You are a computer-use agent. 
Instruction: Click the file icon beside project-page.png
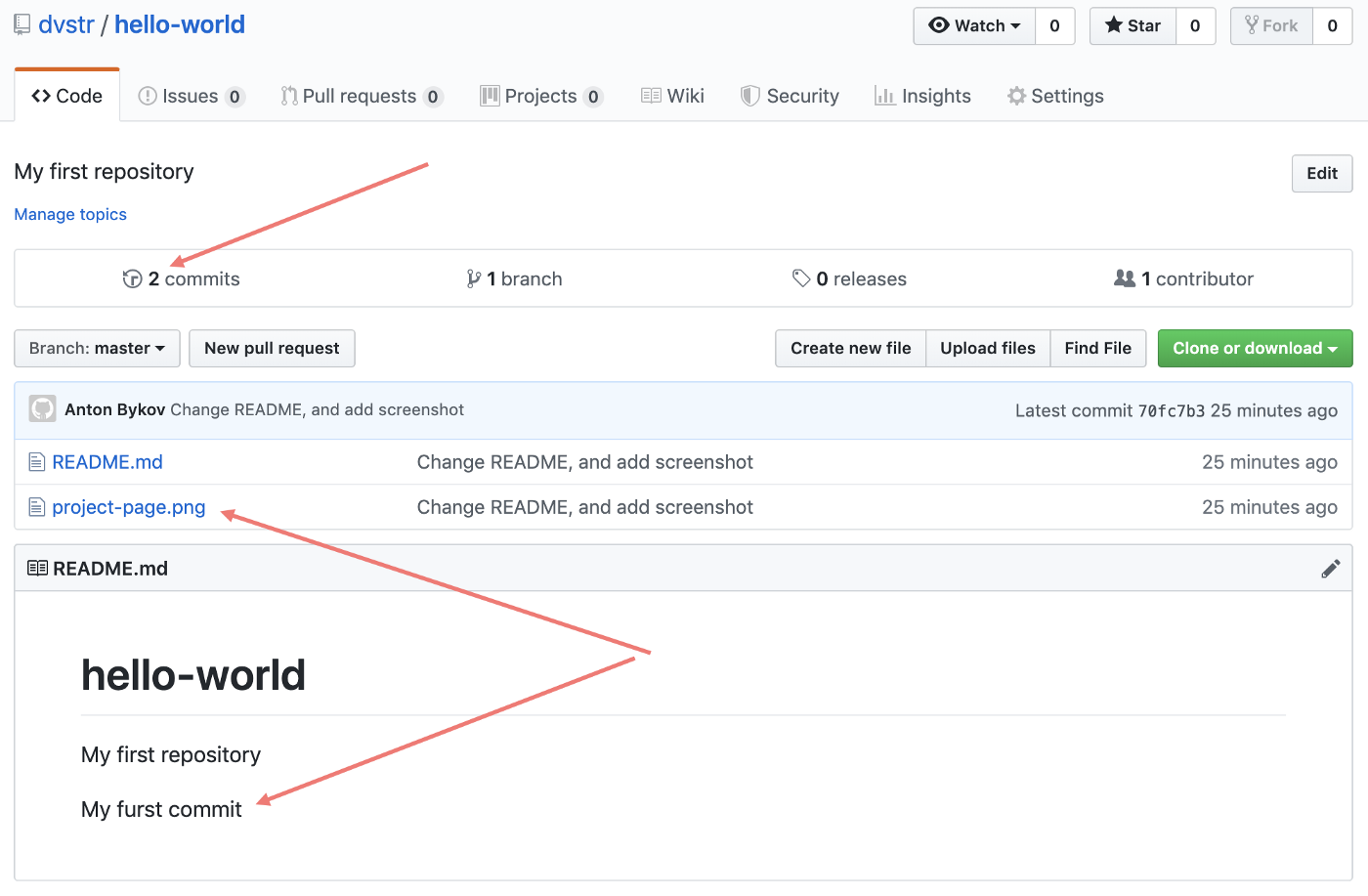click(x=37, y=507)
